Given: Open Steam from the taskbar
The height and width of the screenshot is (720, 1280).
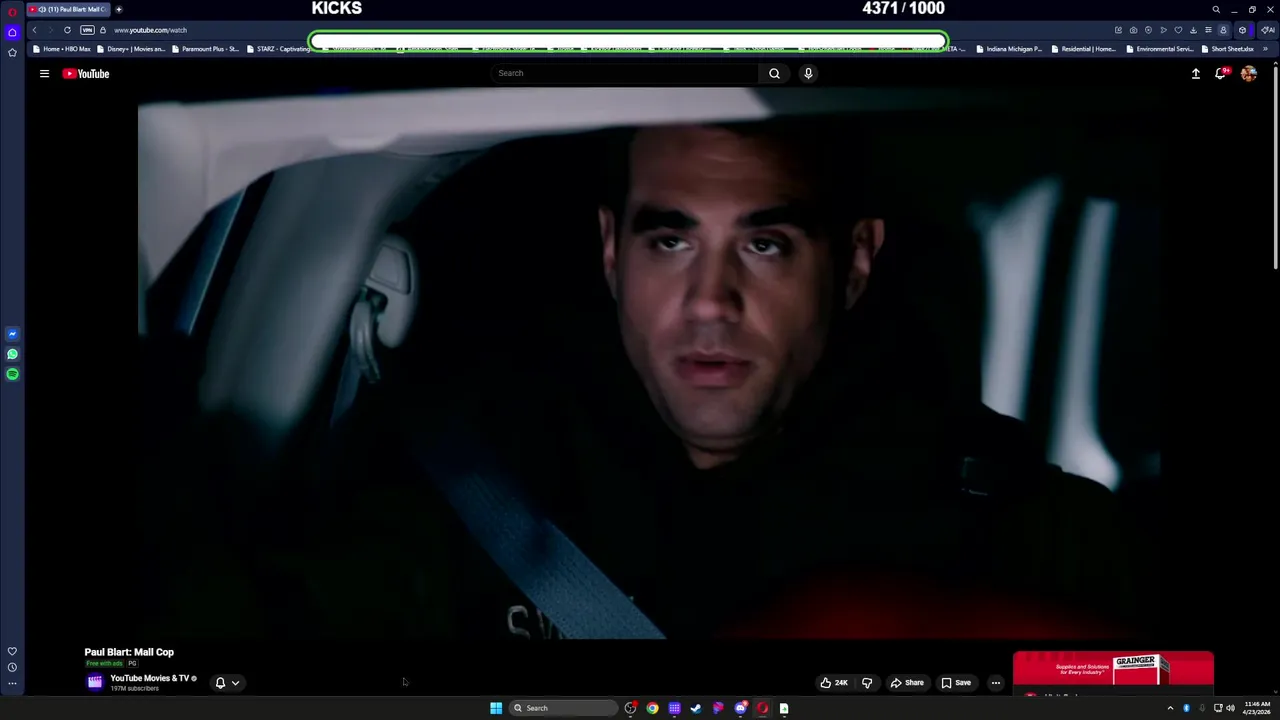Looking at the screenshot, I should (696, 708).
